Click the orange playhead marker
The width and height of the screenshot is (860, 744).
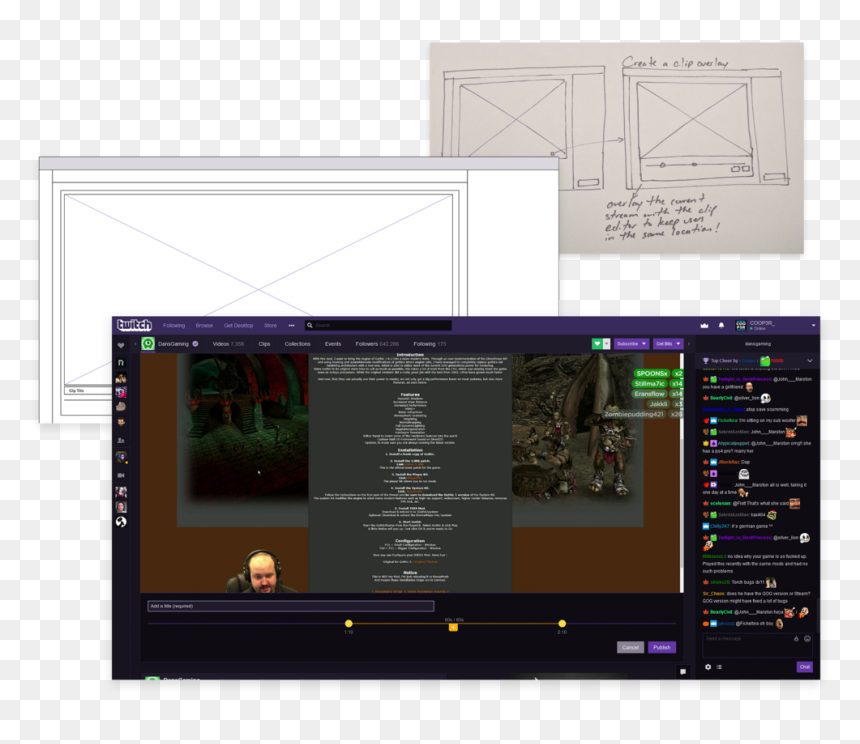click(453, 627)
